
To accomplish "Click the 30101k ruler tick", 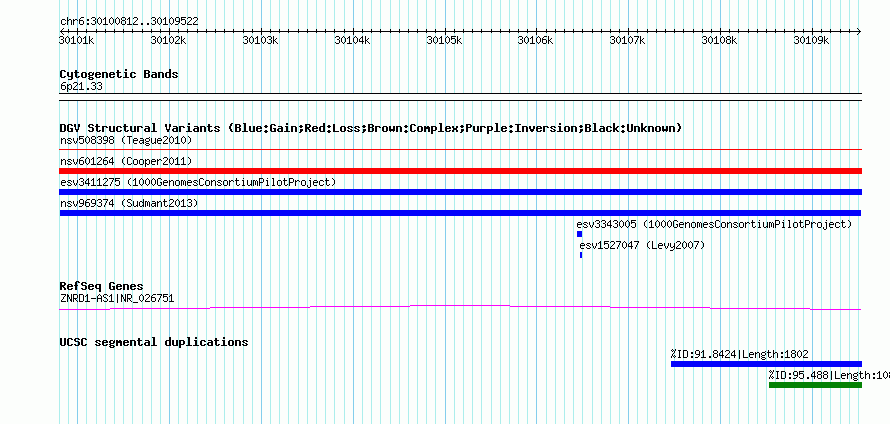I will [x=76, y=40].
